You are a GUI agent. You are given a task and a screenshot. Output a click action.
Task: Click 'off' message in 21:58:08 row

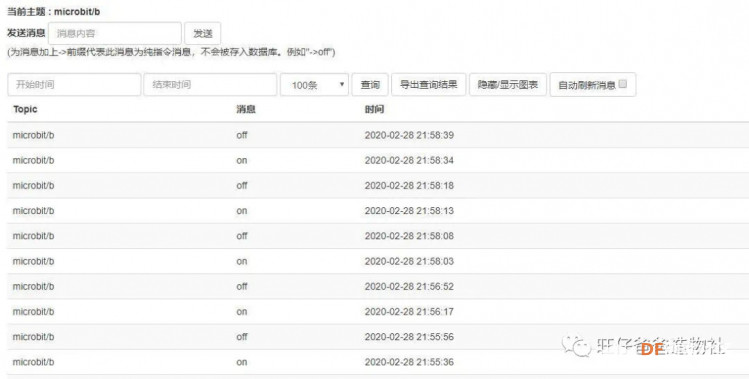(x=242, y=236)
